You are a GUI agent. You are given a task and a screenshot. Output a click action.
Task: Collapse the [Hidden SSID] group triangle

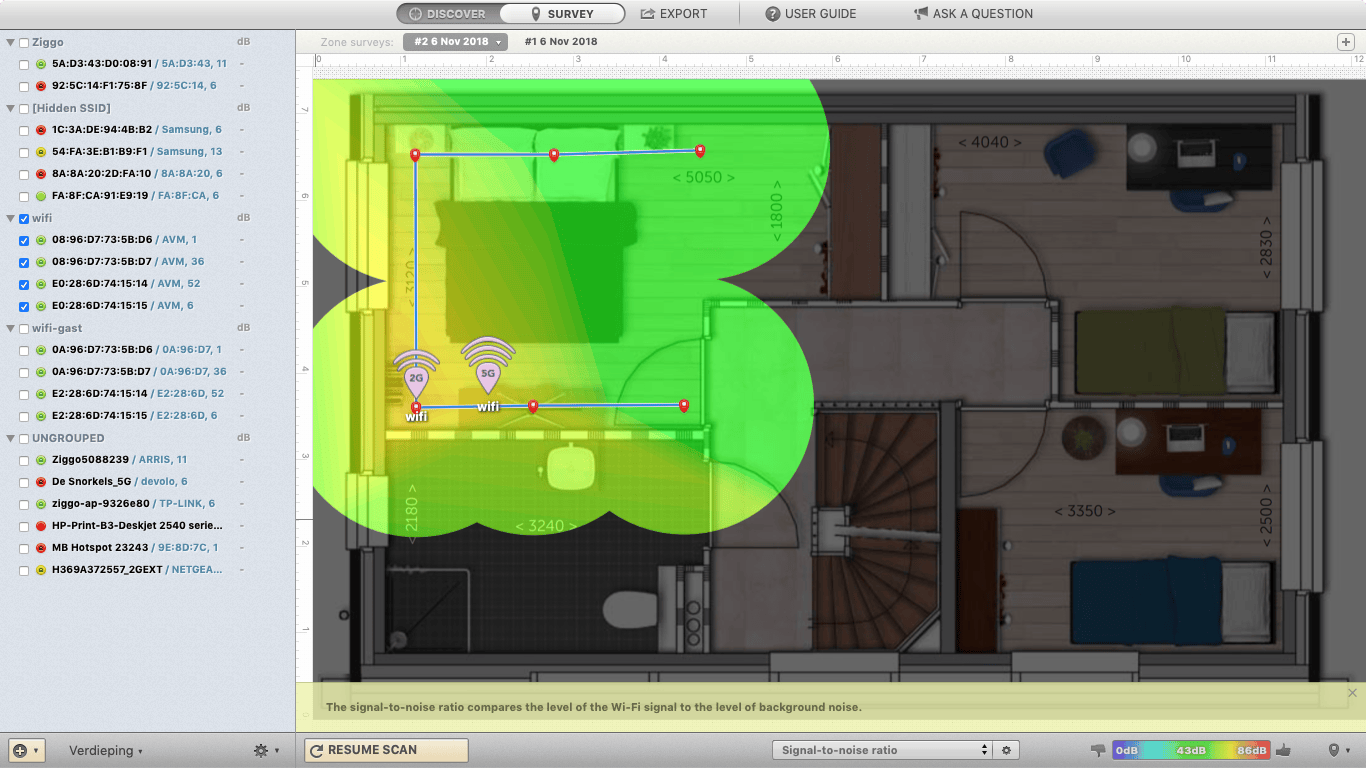click(11, 109)
